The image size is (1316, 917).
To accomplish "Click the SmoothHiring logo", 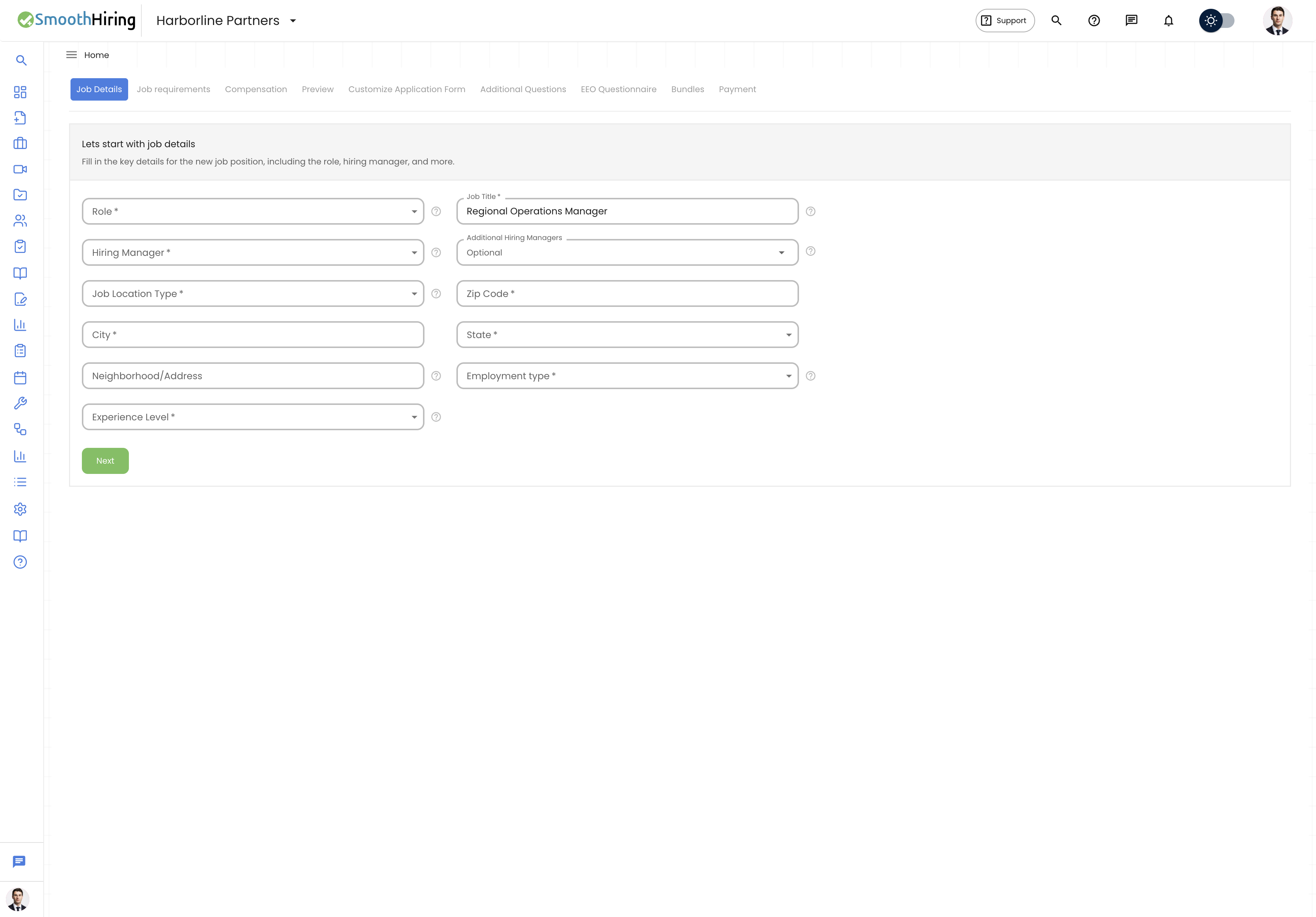I will (76, 20).
